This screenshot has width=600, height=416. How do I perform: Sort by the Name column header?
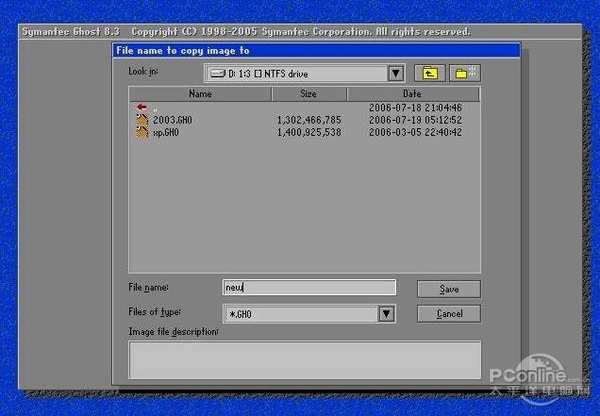[200, 94]
